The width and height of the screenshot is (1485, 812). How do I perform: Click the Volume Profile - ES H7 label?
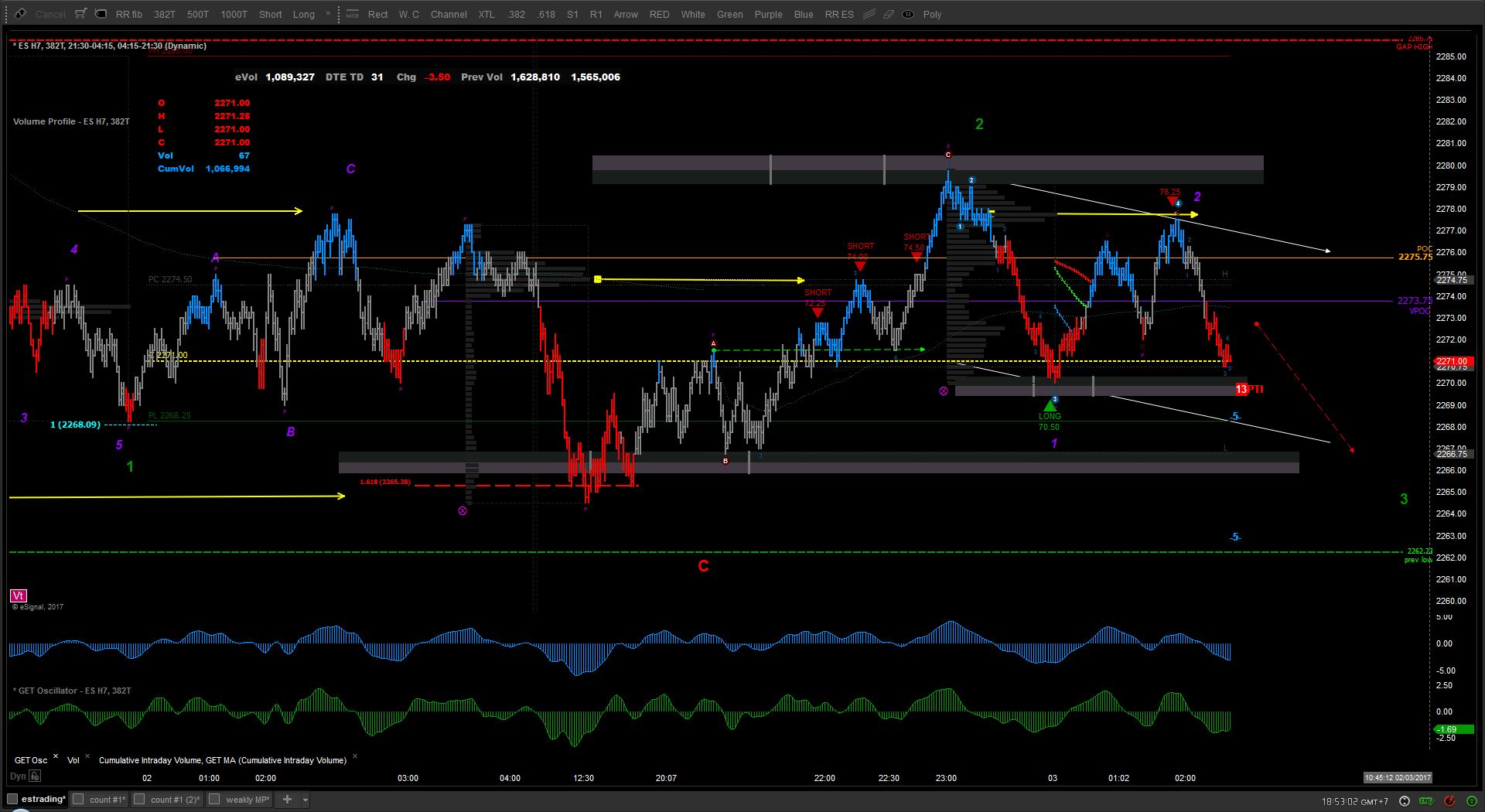coord(71,121)
